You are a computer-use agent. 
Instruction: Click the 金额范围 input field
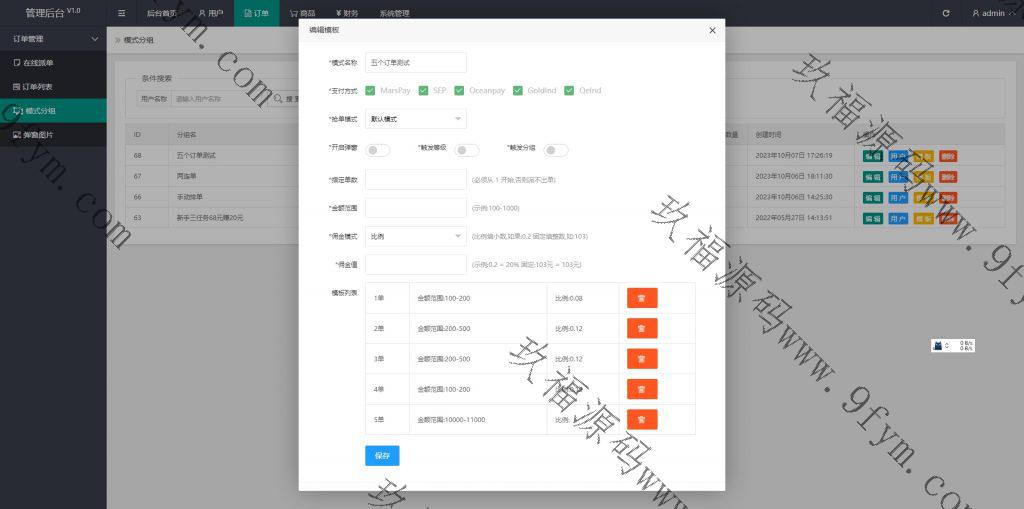pos(415,208)
